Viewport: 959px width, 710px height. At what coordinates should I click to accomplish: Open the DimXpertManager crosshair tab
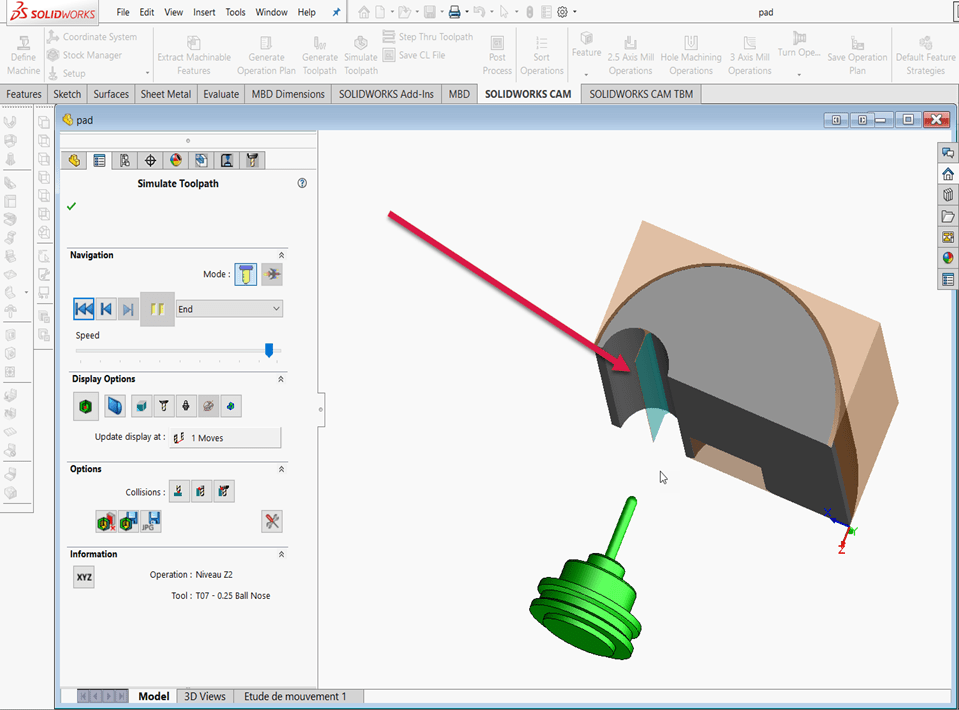(x=150, y=160)
